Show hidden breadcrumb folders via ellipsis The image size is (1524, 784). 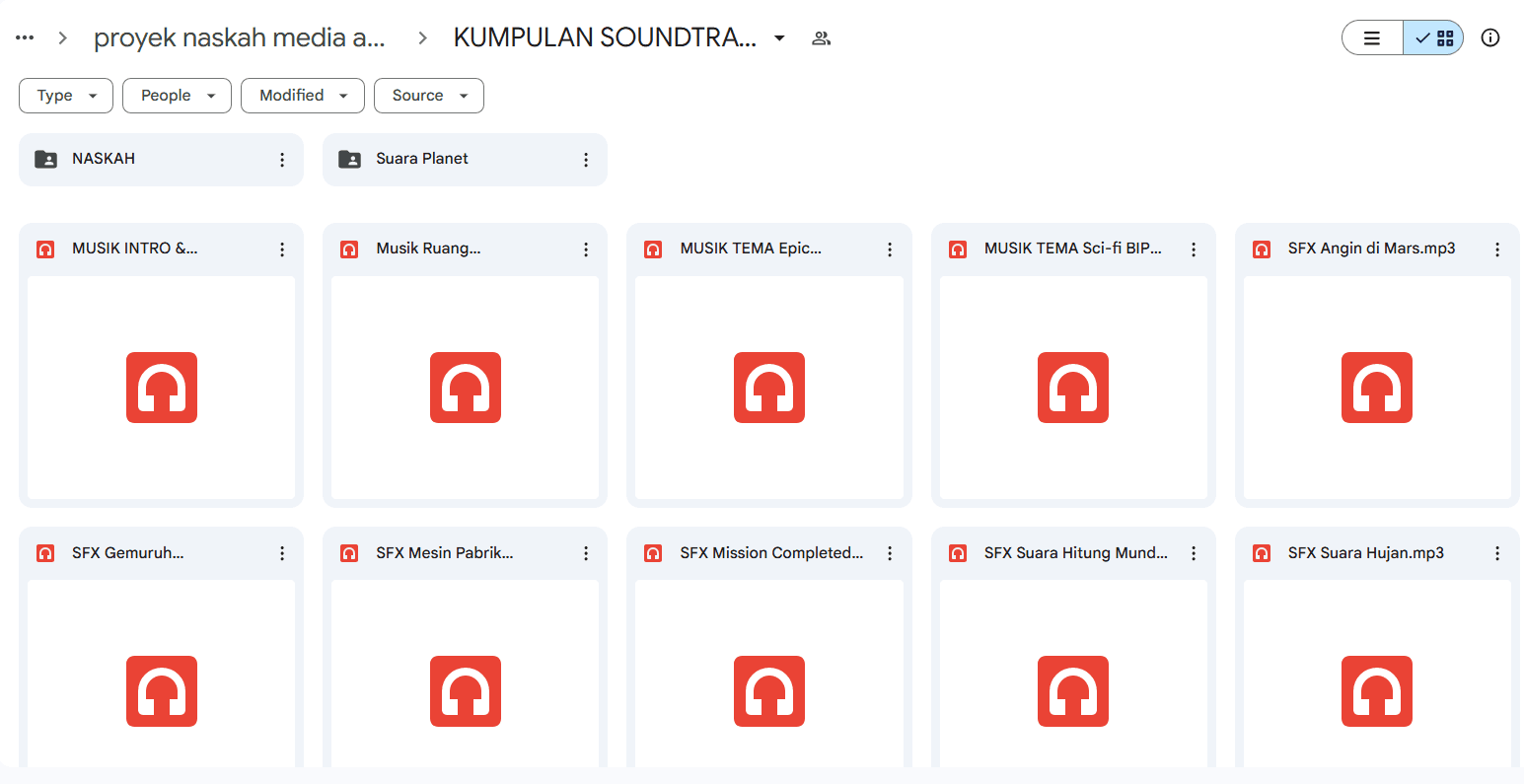point(25,37)
